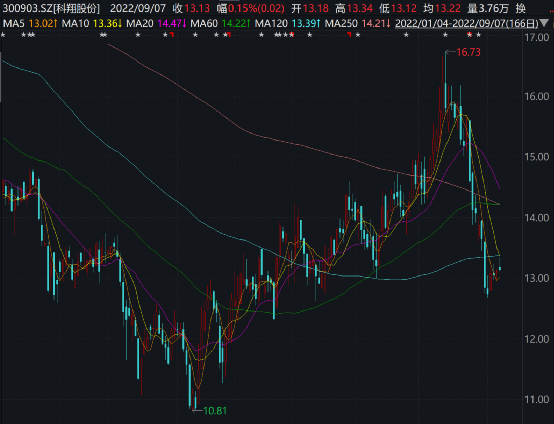554x424 pixels.
Task: Toggle the MA10 indicator label
Action: (75, 24)
